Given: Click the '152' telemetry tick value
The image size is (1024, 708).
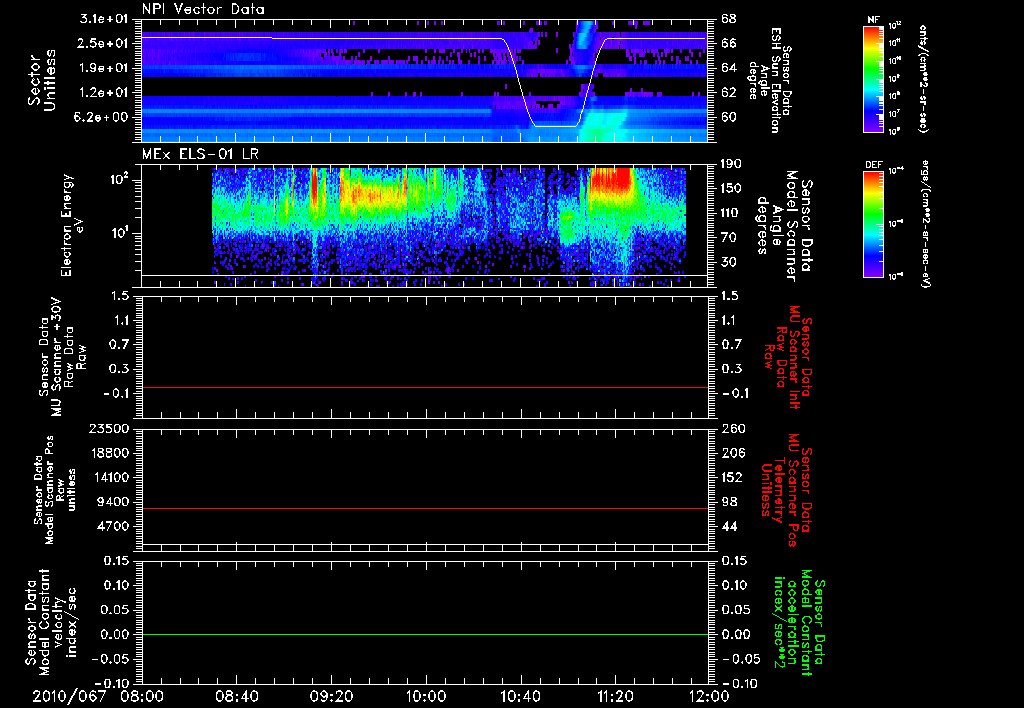Looking at the screenshot, I should pos(733,477).
